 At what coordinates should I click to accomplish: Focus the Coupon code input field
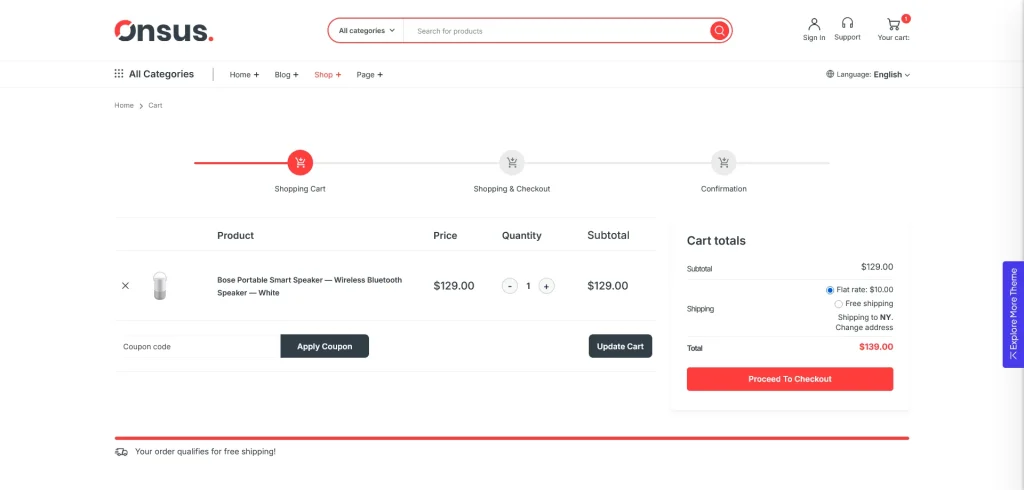coord(199,346)
